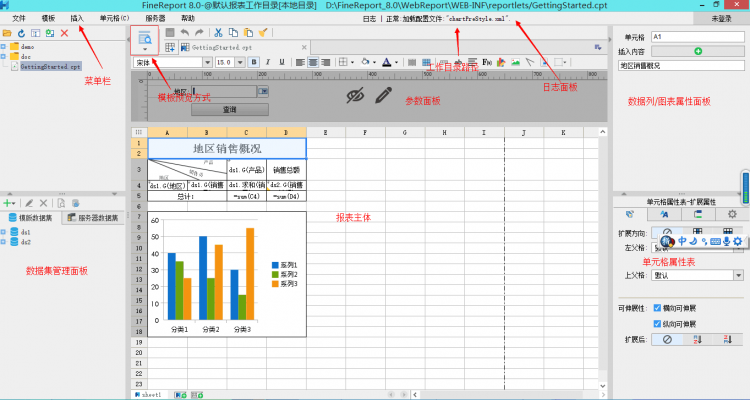Undo the last action
750x400 pixels.
pos(184,33)
